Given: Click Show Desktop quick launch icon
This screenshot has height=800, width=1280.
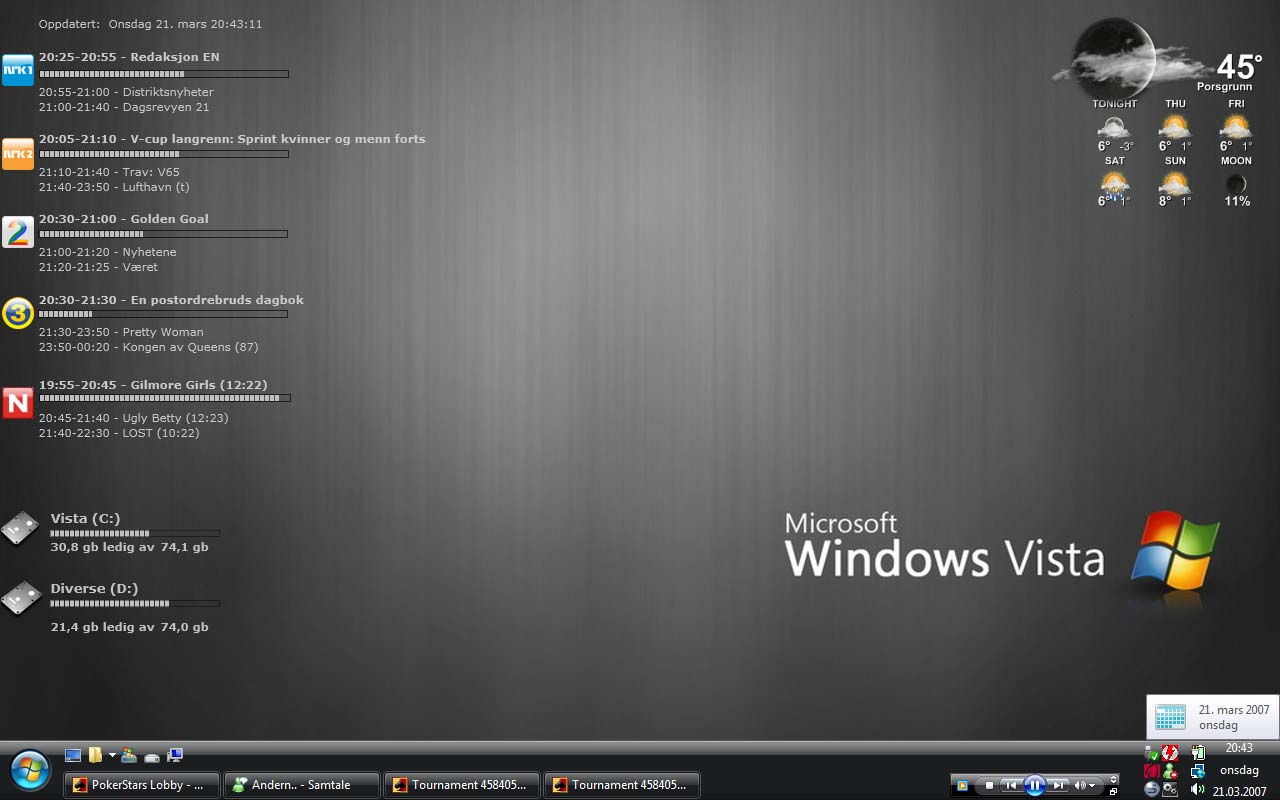Looking at the screenshot, I should pyautogui.click(x=73, y=755).
